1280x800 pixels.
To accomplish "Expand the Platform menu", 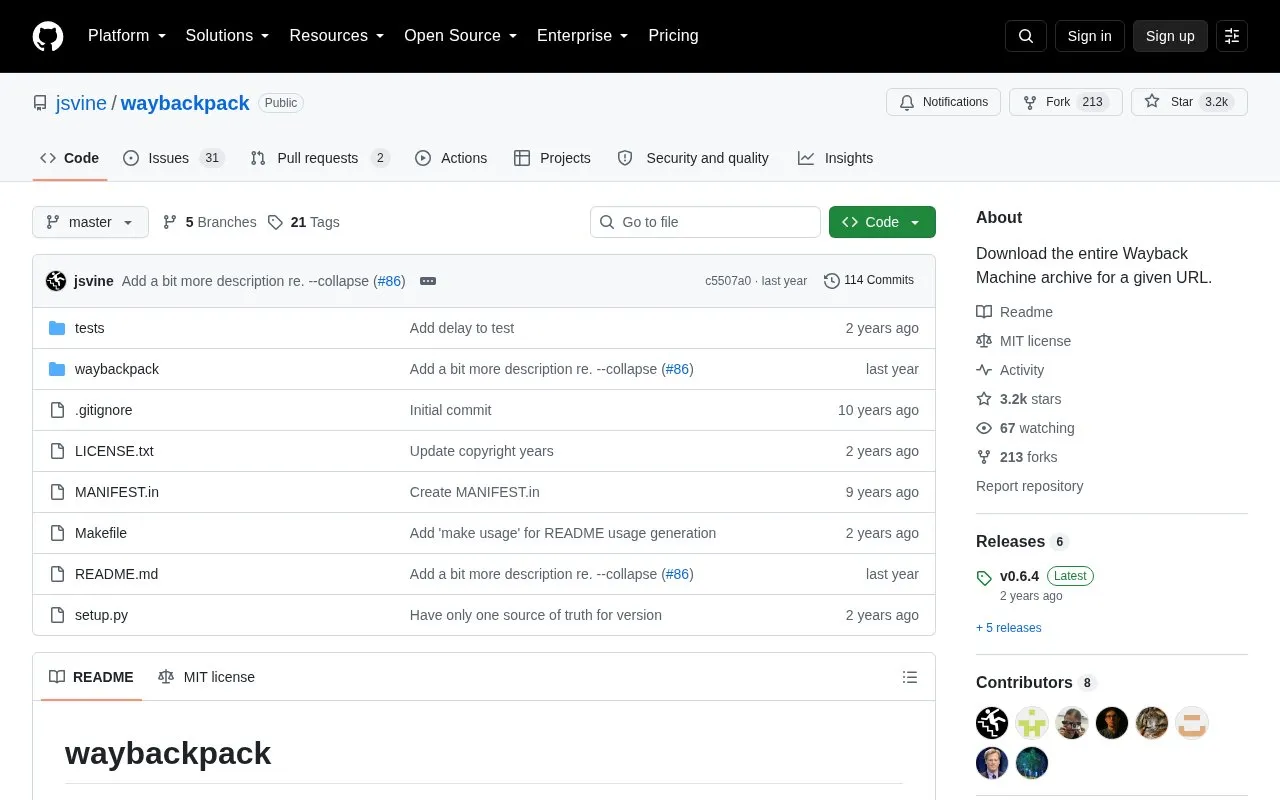I will point(127,36).
